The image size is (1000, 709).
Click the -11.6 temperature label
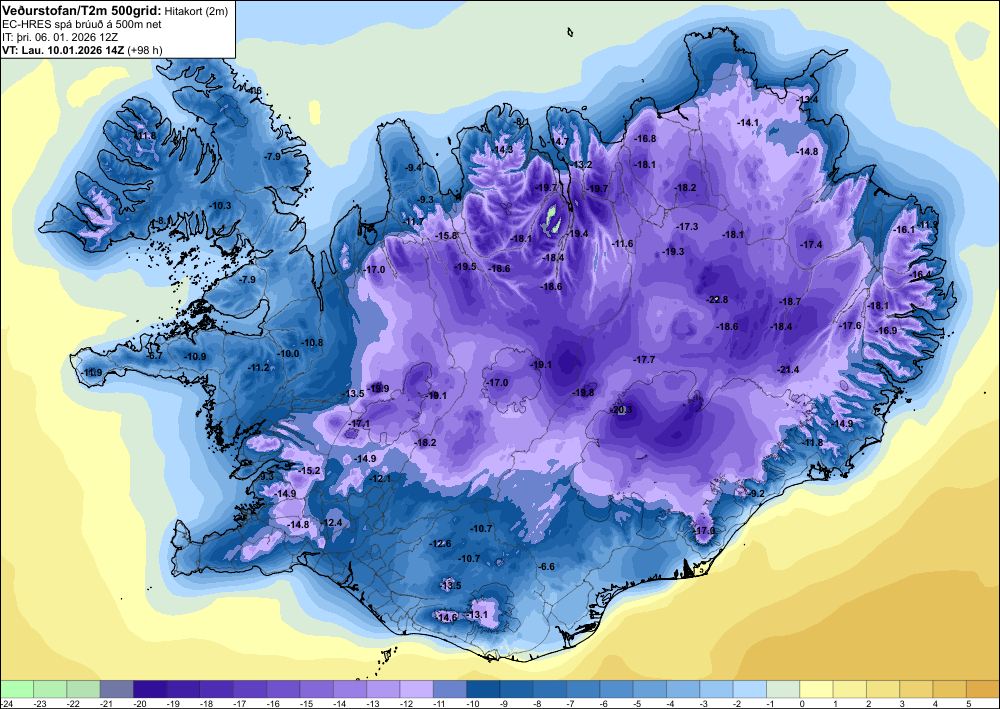pyautogui.click(x=622, y=244)
